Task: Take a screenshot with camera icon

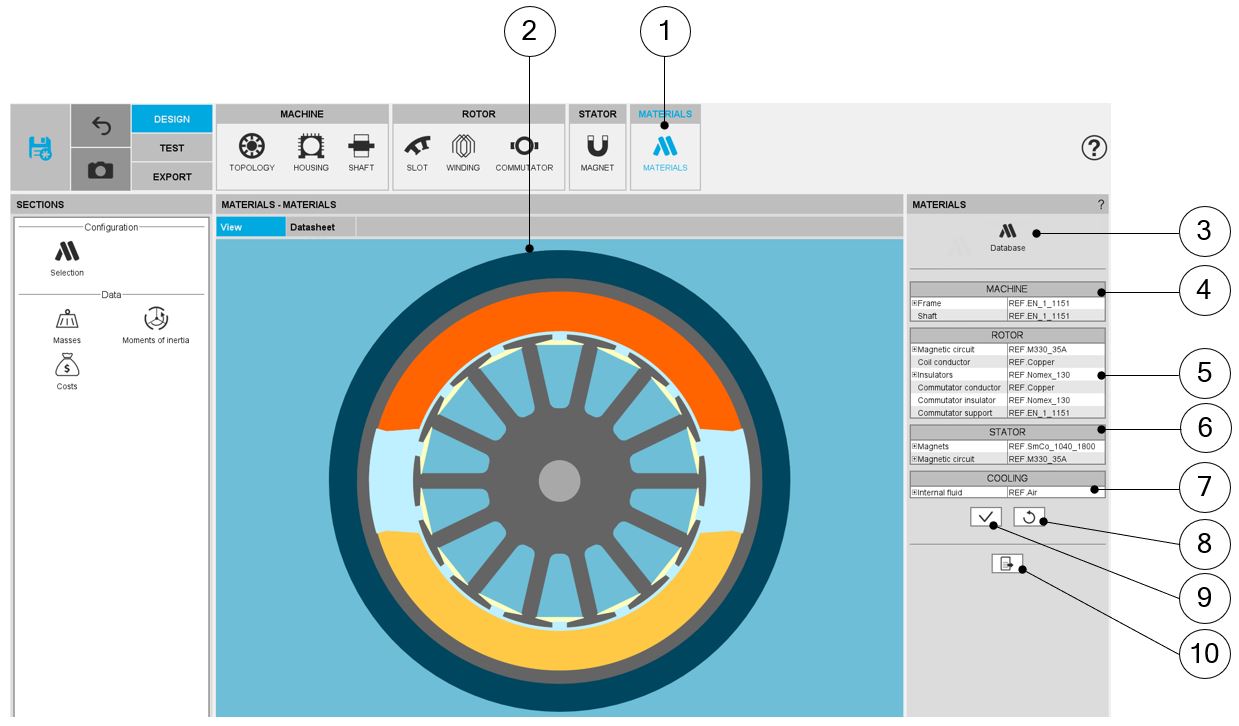Action: pyautogui.click(x=100, y=171)
